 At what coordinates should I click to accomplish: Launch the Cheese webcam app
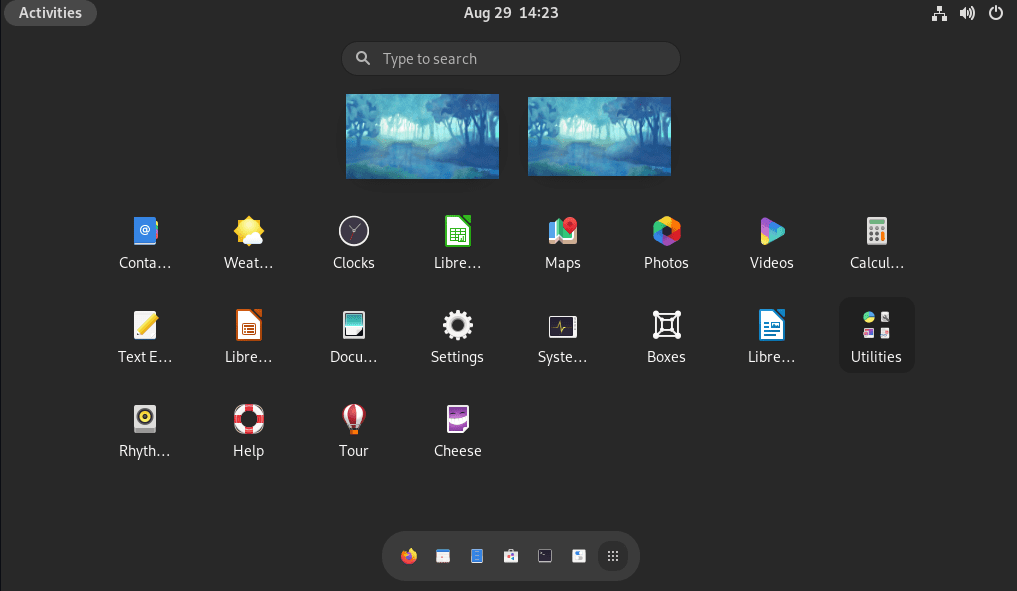click(457, 430)
